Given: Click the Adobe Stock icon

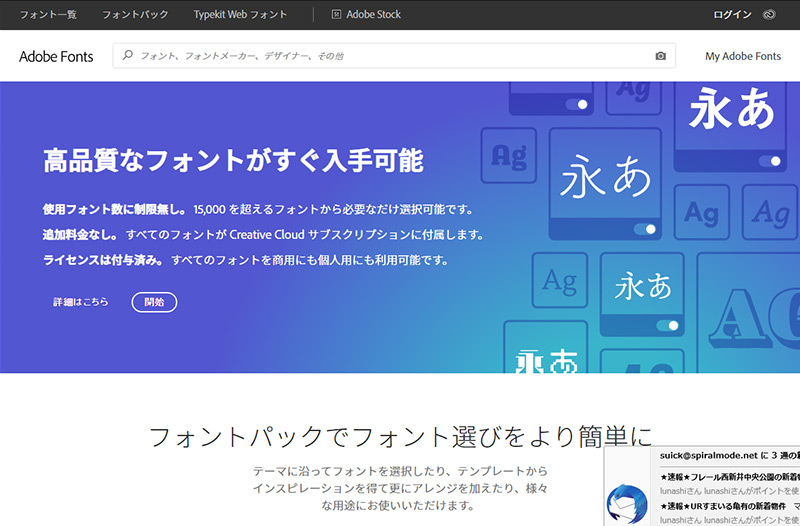Looking at the screenshot, I should [x=336, y=14].
